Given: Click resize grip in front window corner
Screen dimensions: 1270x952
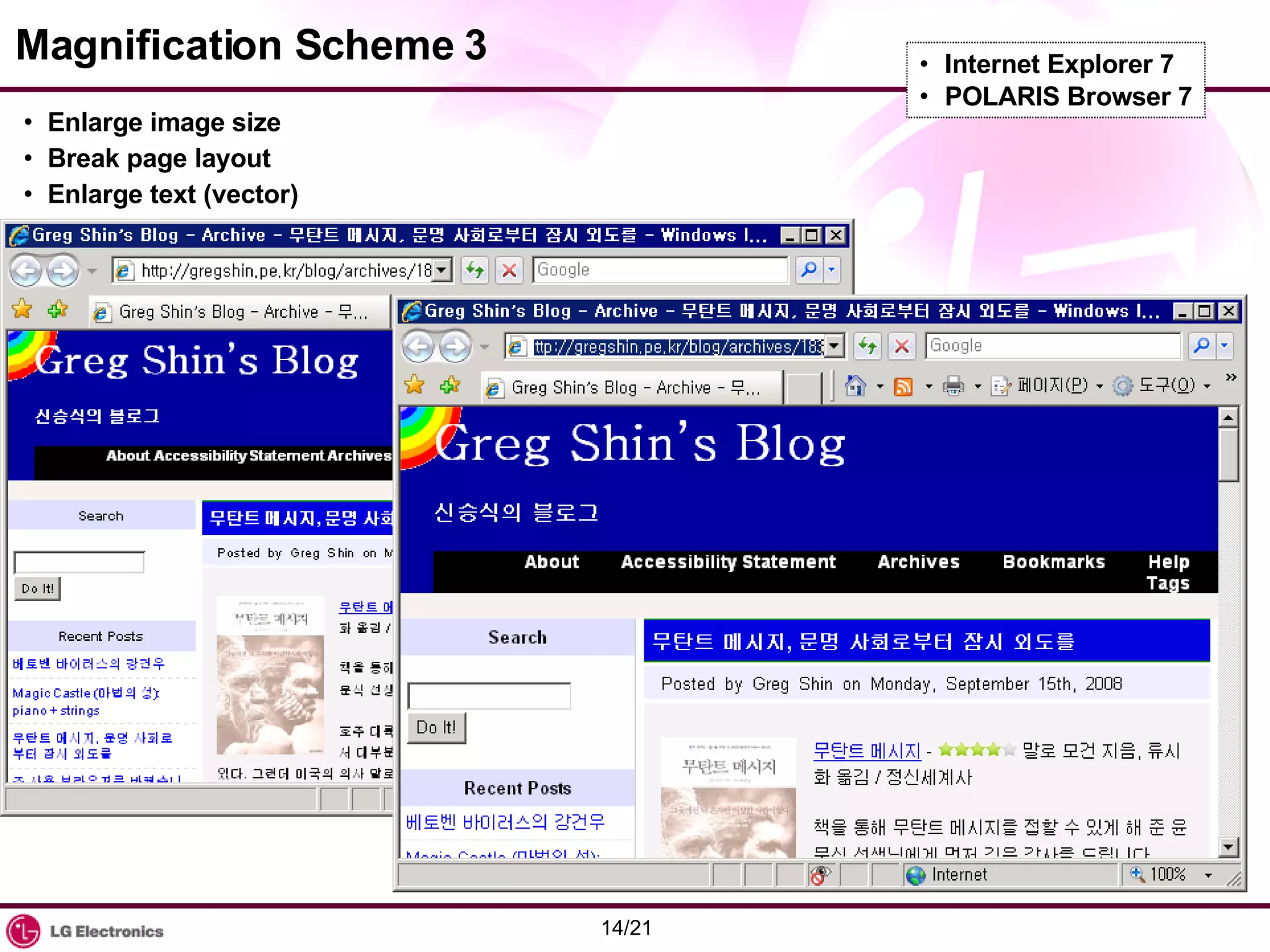Looking at the screenshot, I should coord(1234,879).
